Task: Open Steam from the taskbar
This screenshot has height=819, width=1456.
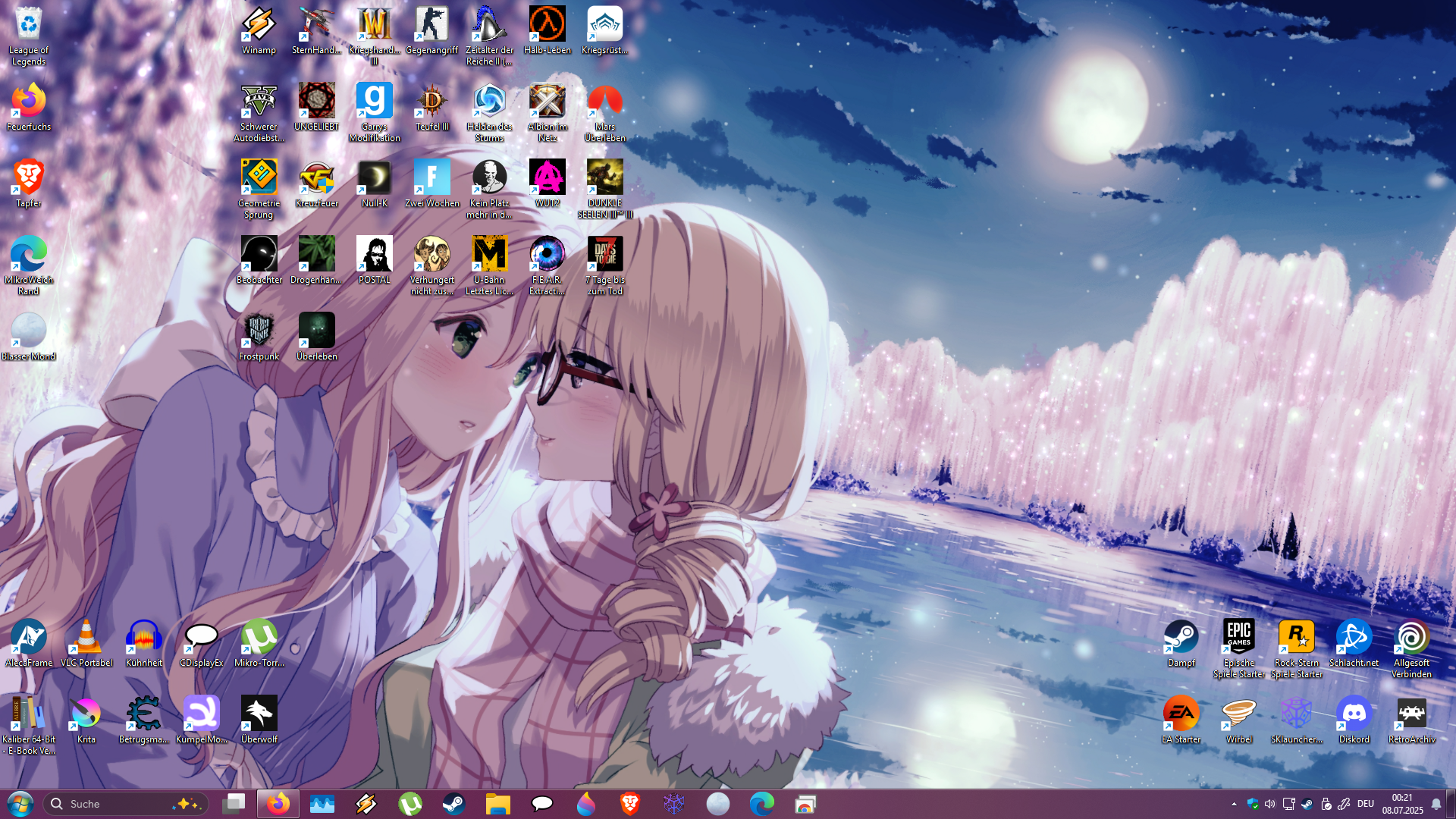Action: pyautogui.click(x=454, y=804)
